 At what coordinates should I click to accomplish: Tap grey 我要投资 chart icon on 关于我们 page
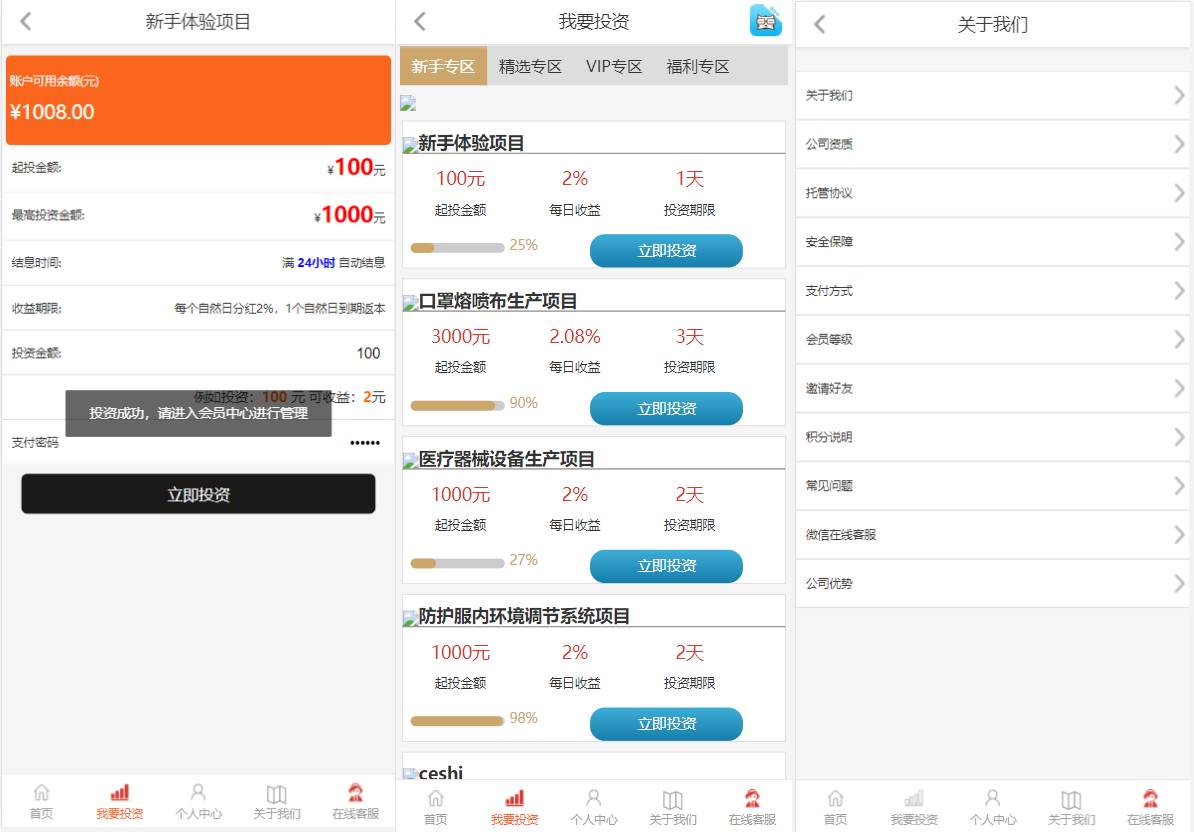(914, 799)
